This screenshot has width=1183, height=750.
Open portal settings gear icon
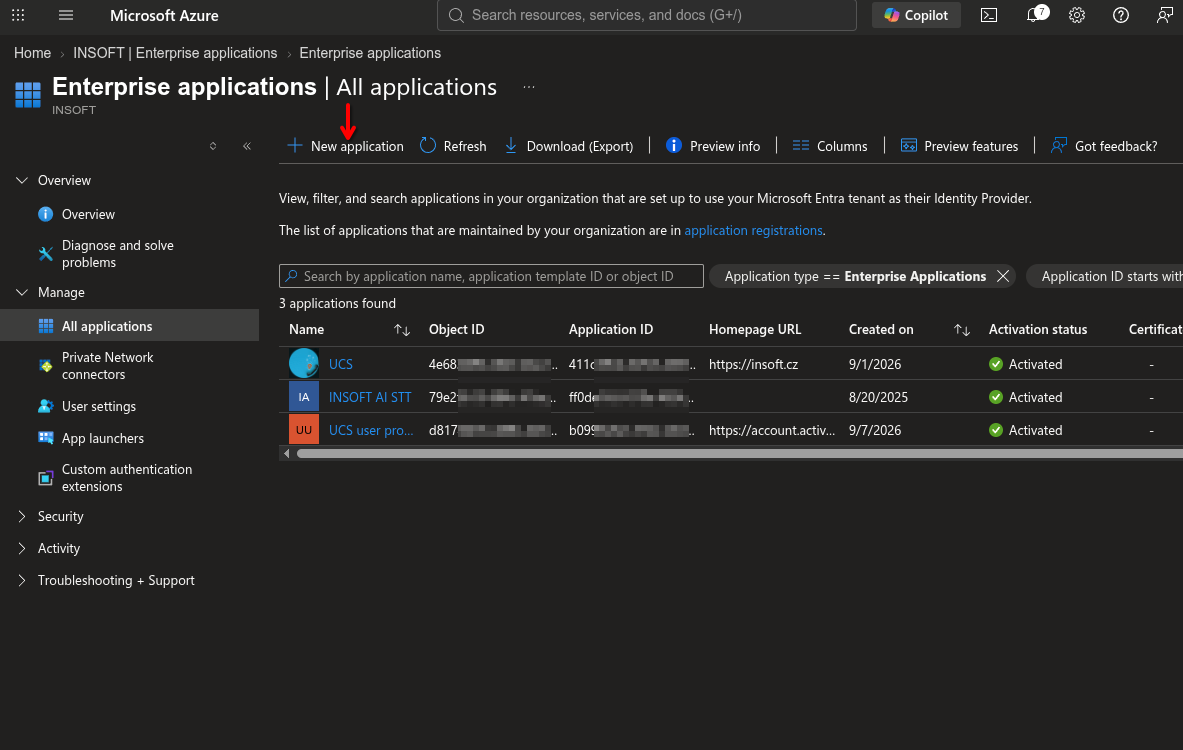tap(1077, 15)
